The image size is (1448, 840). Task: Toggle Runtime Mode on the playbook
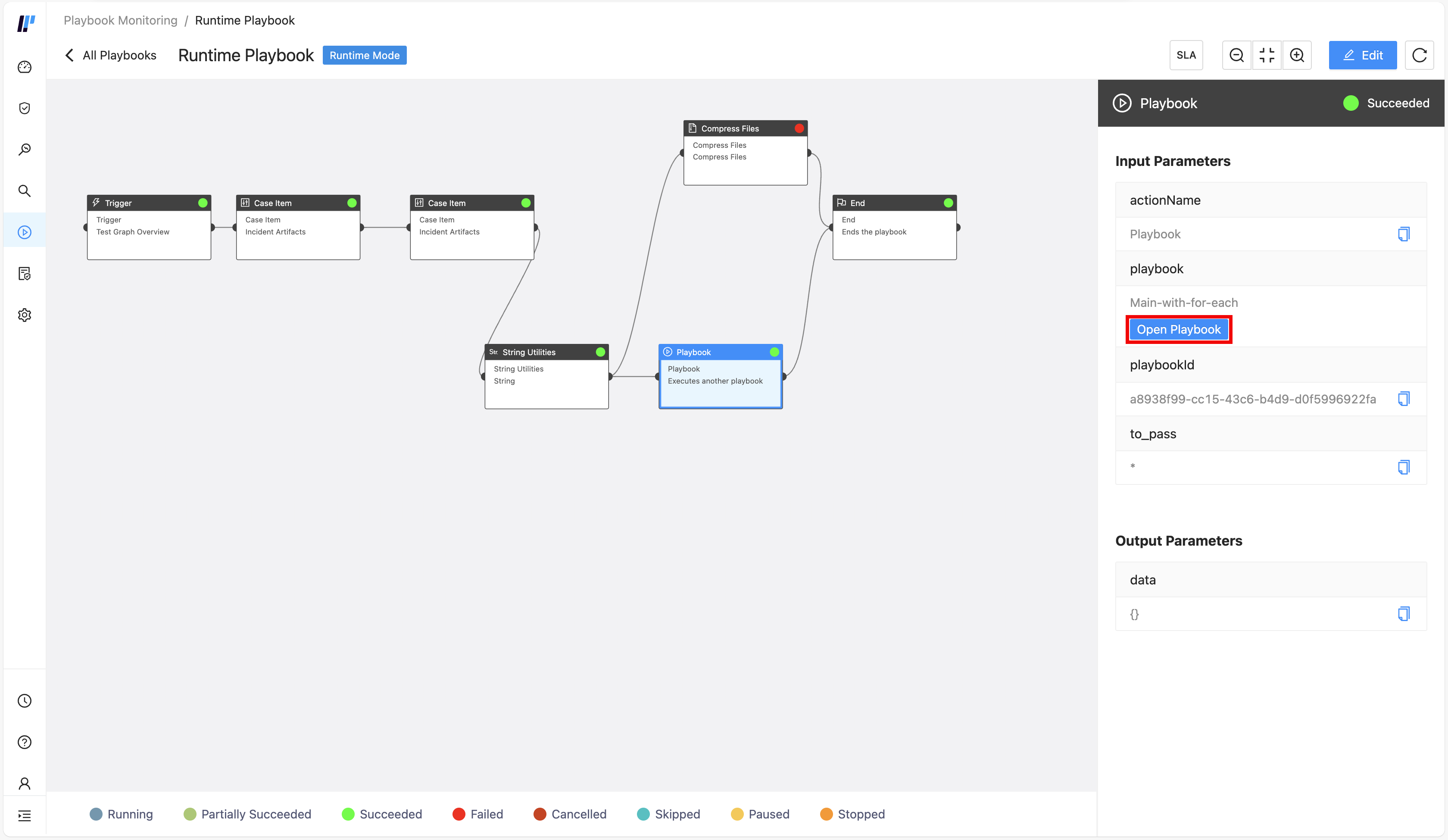pyautogui.click(x=364, y=55)
